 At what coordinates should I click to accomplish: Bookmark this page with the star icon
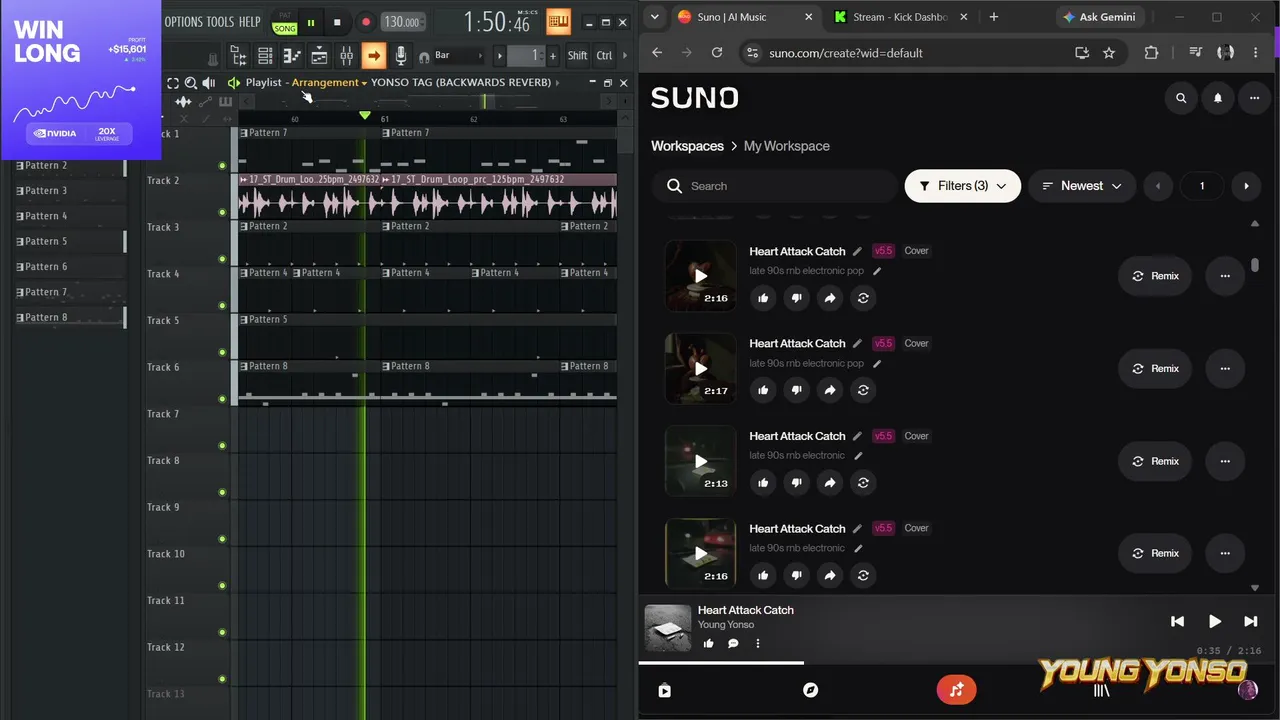tap(1109, 53)
